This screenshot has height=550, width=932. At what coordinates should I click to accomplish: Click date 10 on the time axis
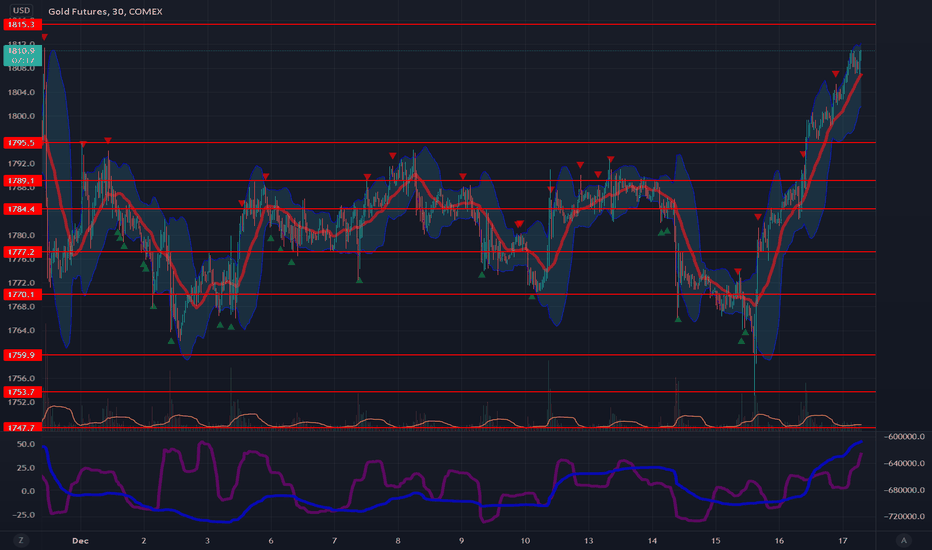coord(525,540)
